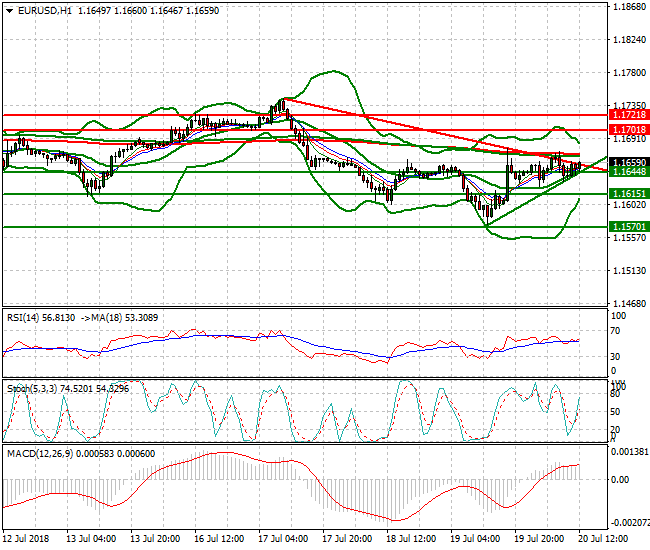Click the 20 Jul 12:00 time axis label
650x550 pixels.
(603, 539)
